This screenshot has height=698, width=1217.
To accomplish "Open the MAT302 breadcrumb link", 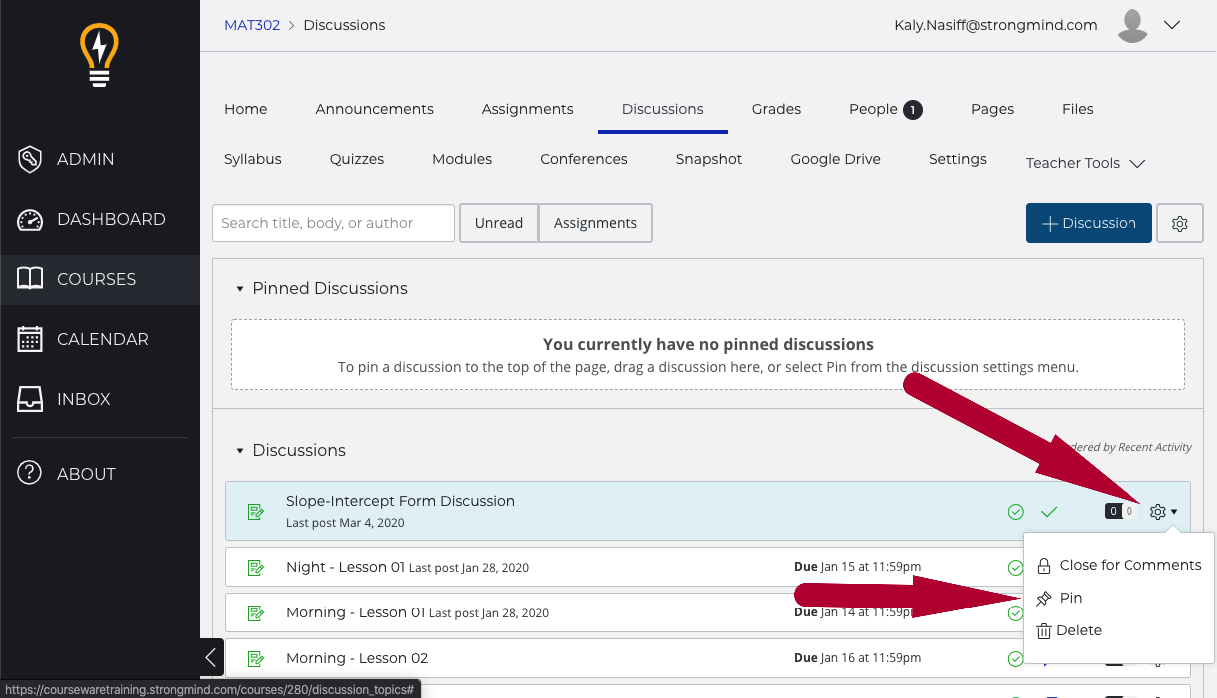I will (252, 25).
